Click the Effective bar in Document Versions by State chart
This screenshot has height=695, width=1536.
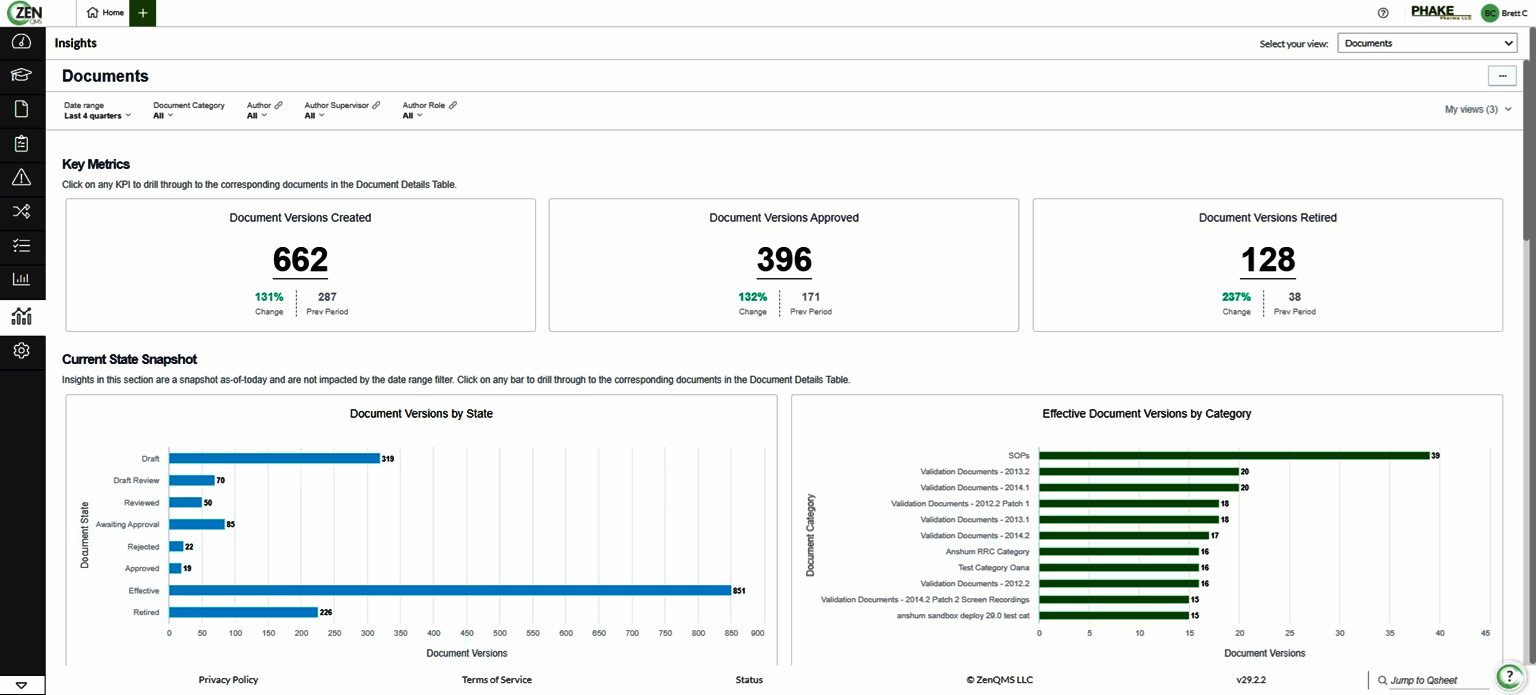click(x=450, y=590)
